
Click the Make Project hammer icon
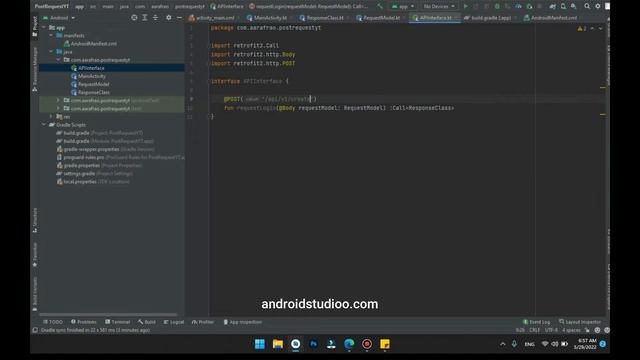(380, 7)
